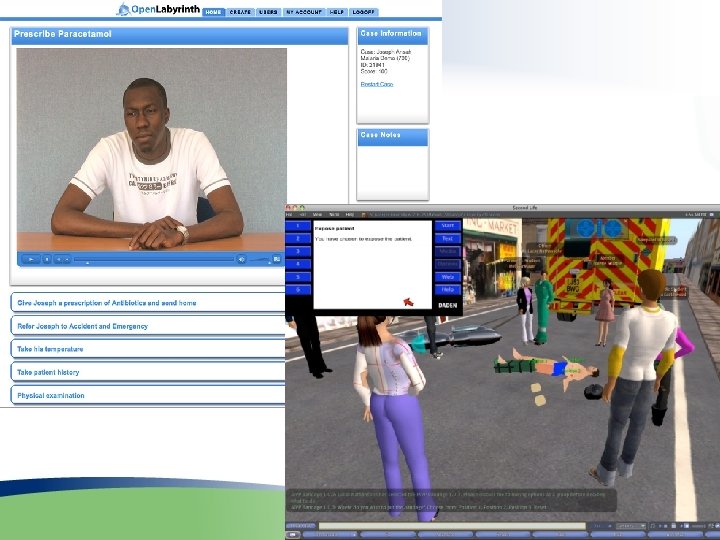Click option button 2 in Second Life panel
The width and height of the screenshot is (720, 540).
click(298, 238)
